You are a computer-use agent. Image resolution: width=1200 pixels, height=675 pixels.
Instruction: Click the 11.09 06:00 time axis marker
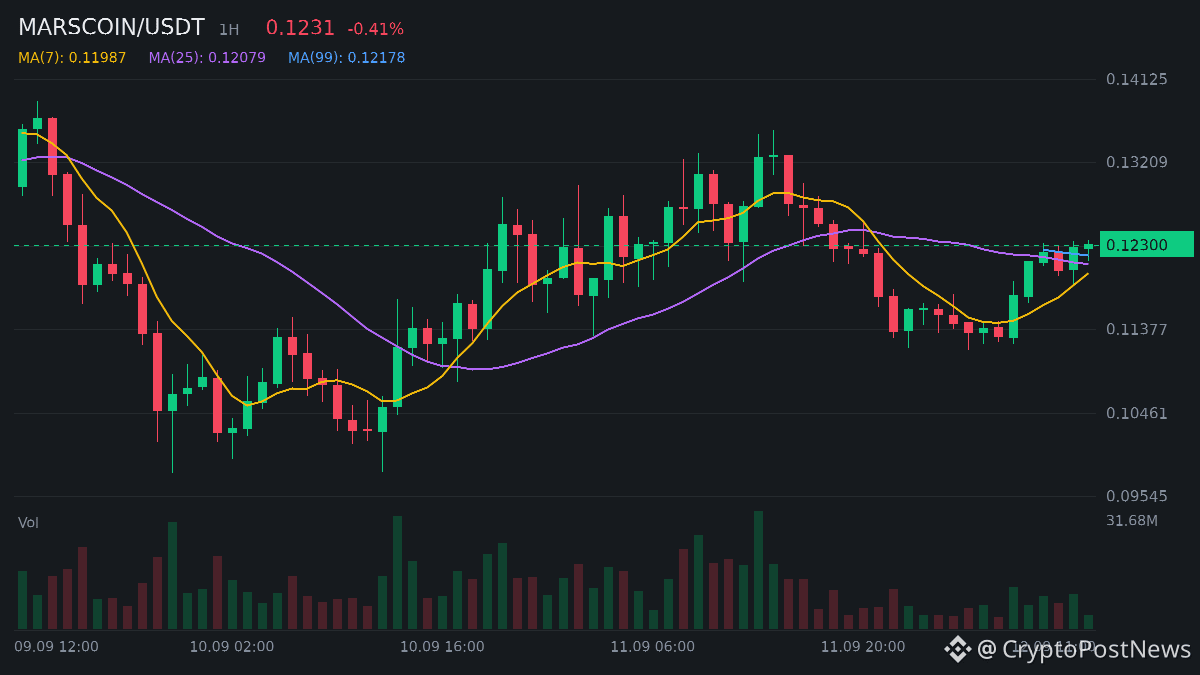652,646
